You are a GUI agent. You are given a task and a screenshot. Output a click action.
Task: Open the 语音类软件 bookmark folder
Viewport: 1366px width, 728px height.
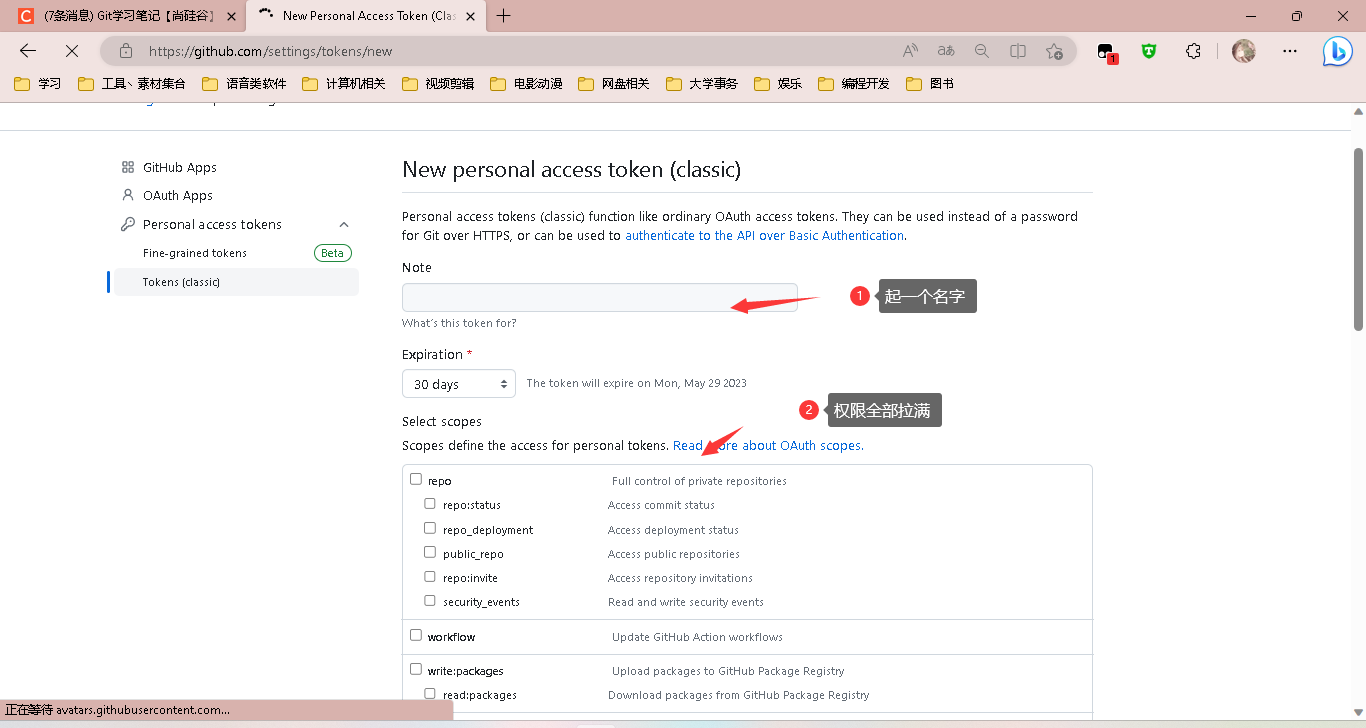click(245, 84)
